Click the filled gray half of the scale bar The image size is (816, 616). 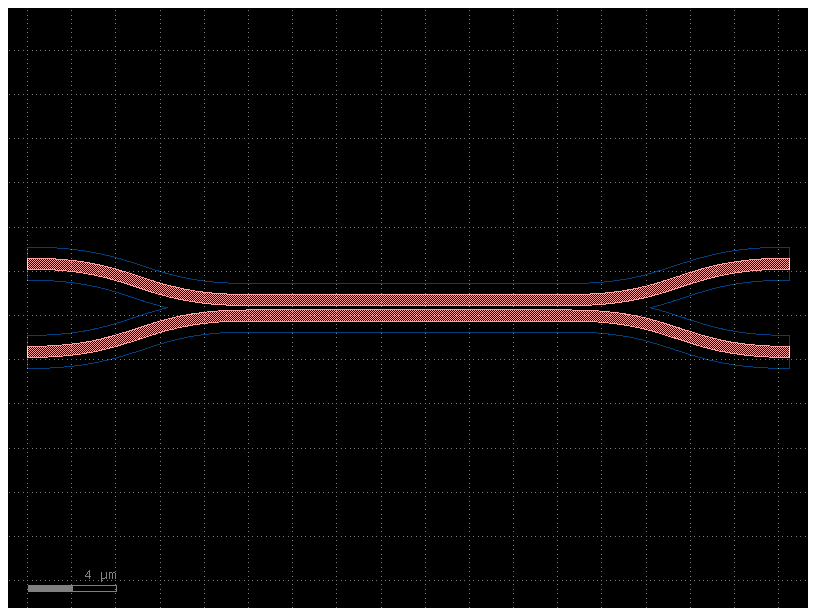[x=48, y=589]
